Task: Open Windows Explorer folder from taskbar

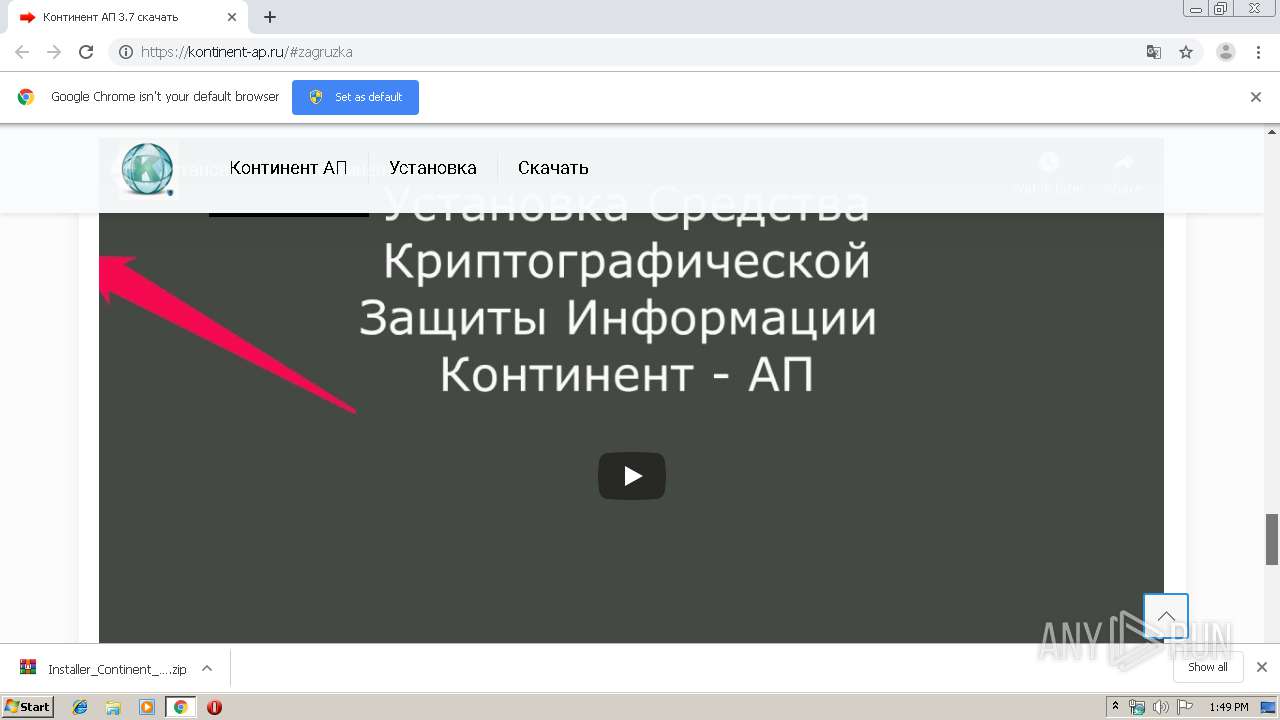Action: pos(113,707)
